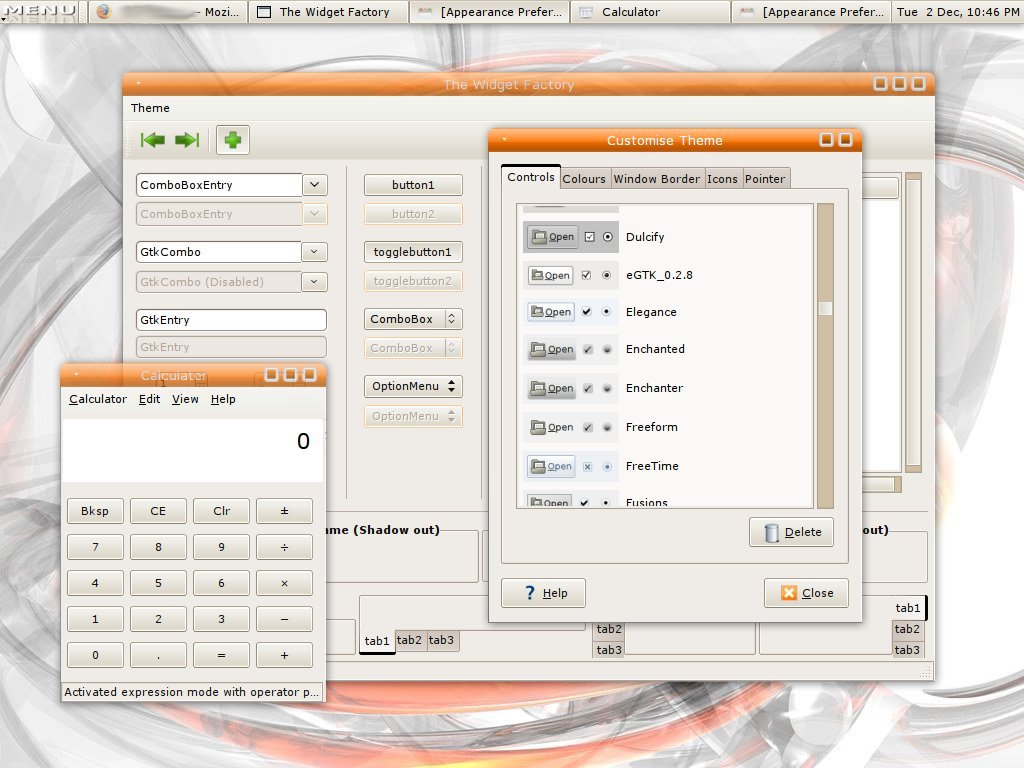
Task: Click the Bksp calculator key
Action: click(x=95, y=511)
